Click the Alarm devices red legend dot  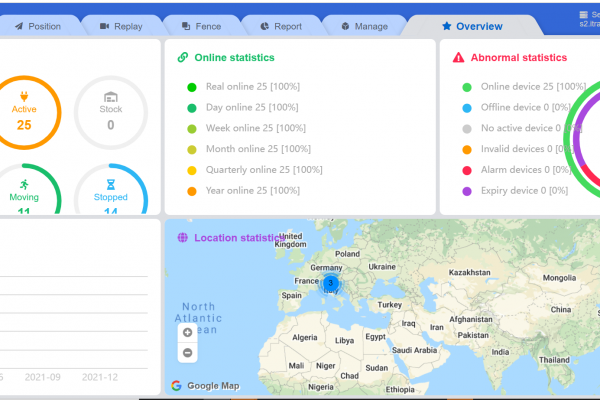coord(467,171)
